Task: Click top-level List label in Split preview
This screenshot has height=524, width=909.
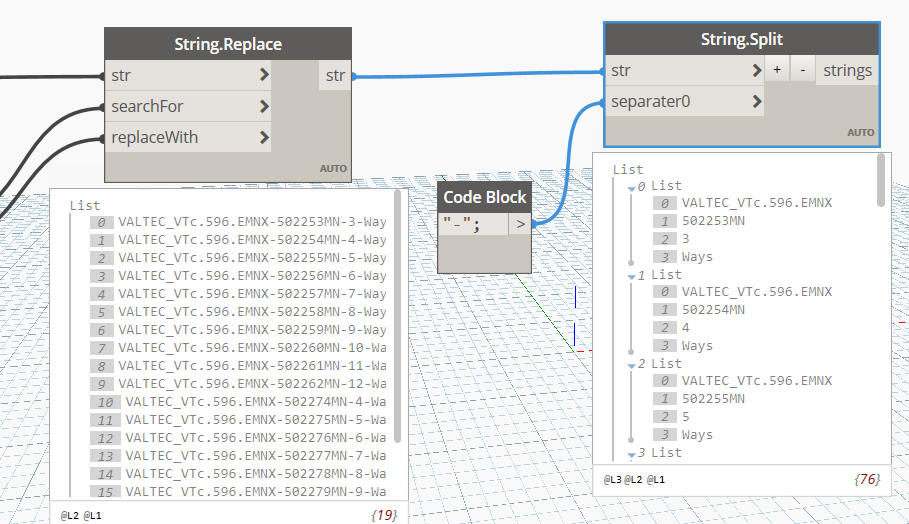Action: coord(628,170)
